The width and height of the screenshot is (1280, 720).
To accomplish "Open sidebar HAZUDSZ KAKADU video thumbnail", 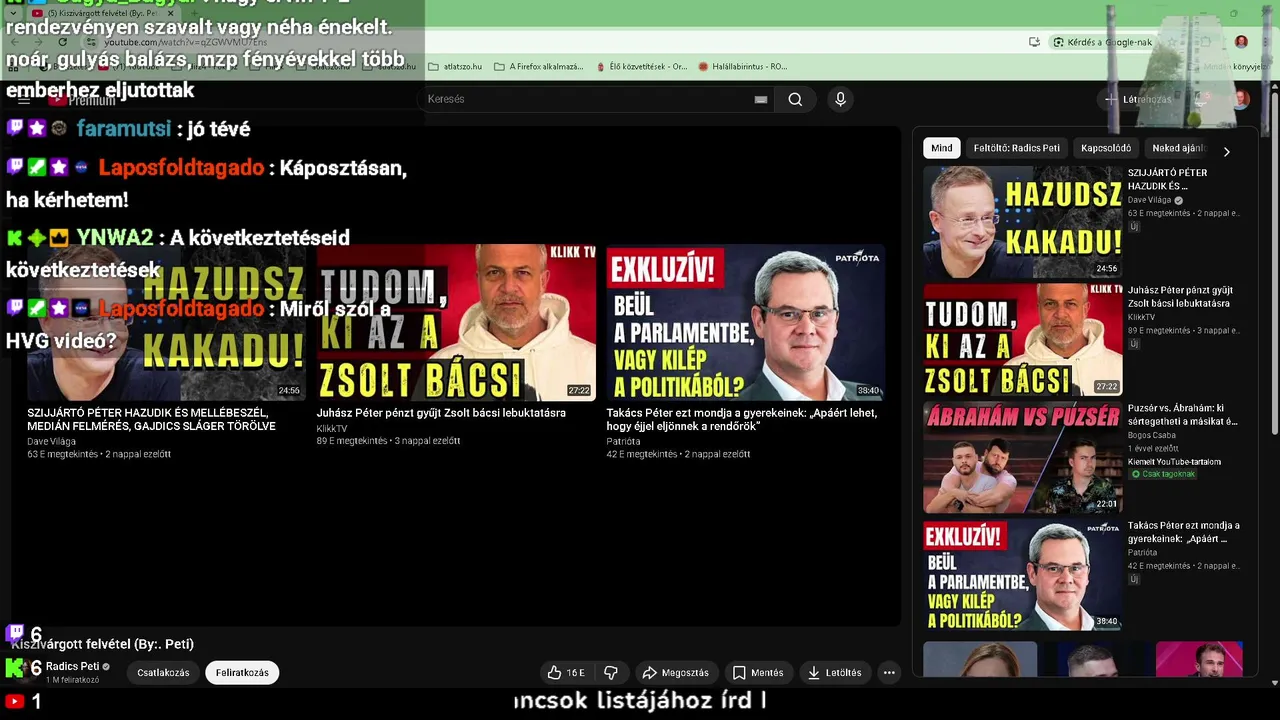I will coord(1023,222).
